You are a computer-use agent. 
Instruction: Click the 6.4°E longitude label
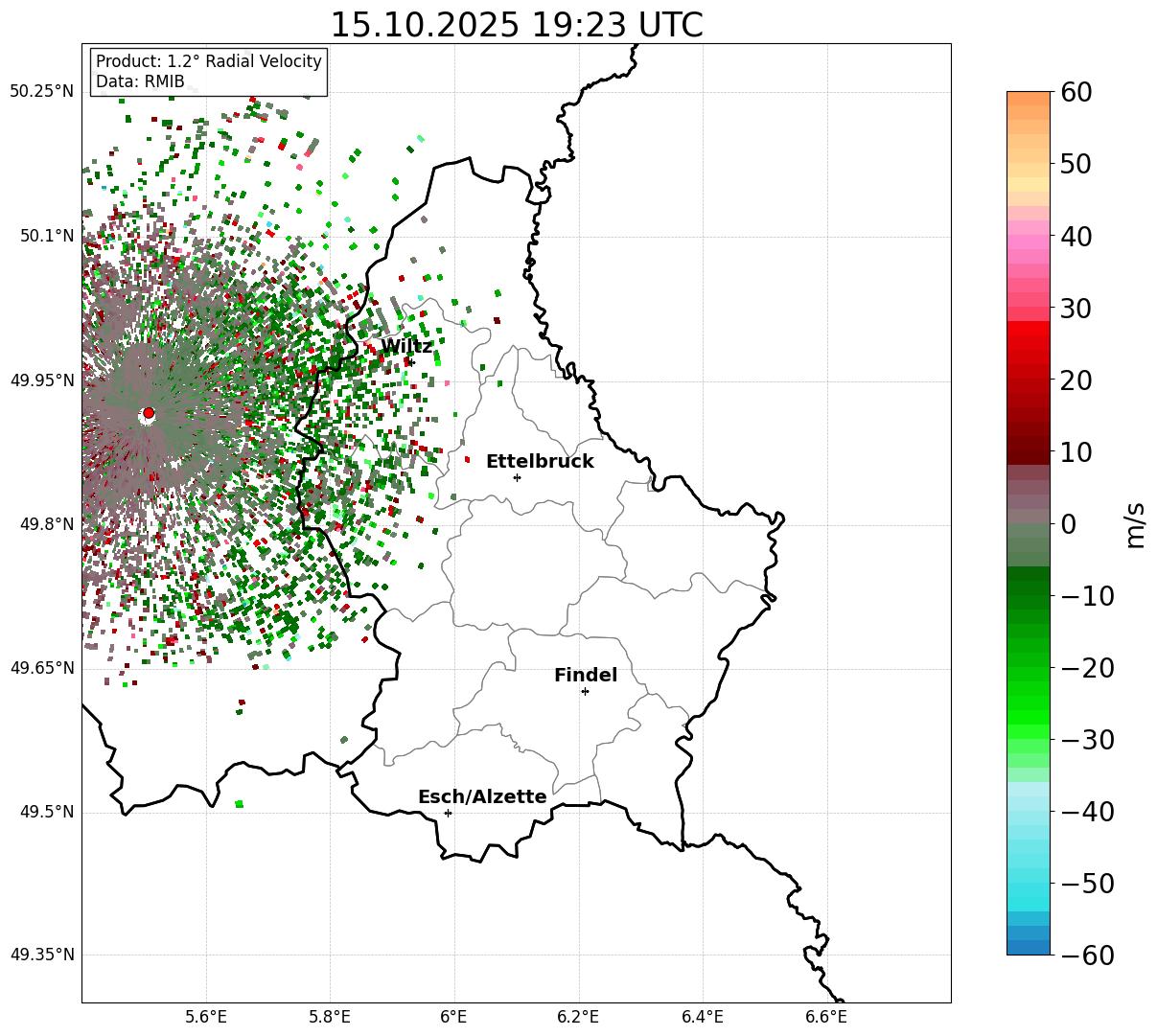[x=703, y=1018]
